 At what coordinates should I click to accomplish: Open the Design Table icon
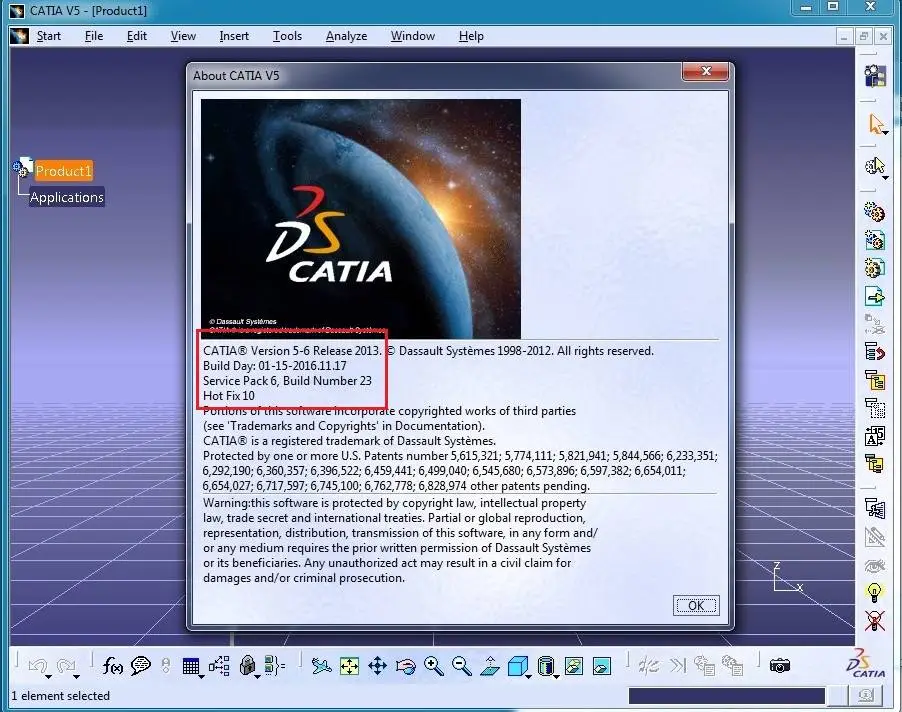(190, 666)
